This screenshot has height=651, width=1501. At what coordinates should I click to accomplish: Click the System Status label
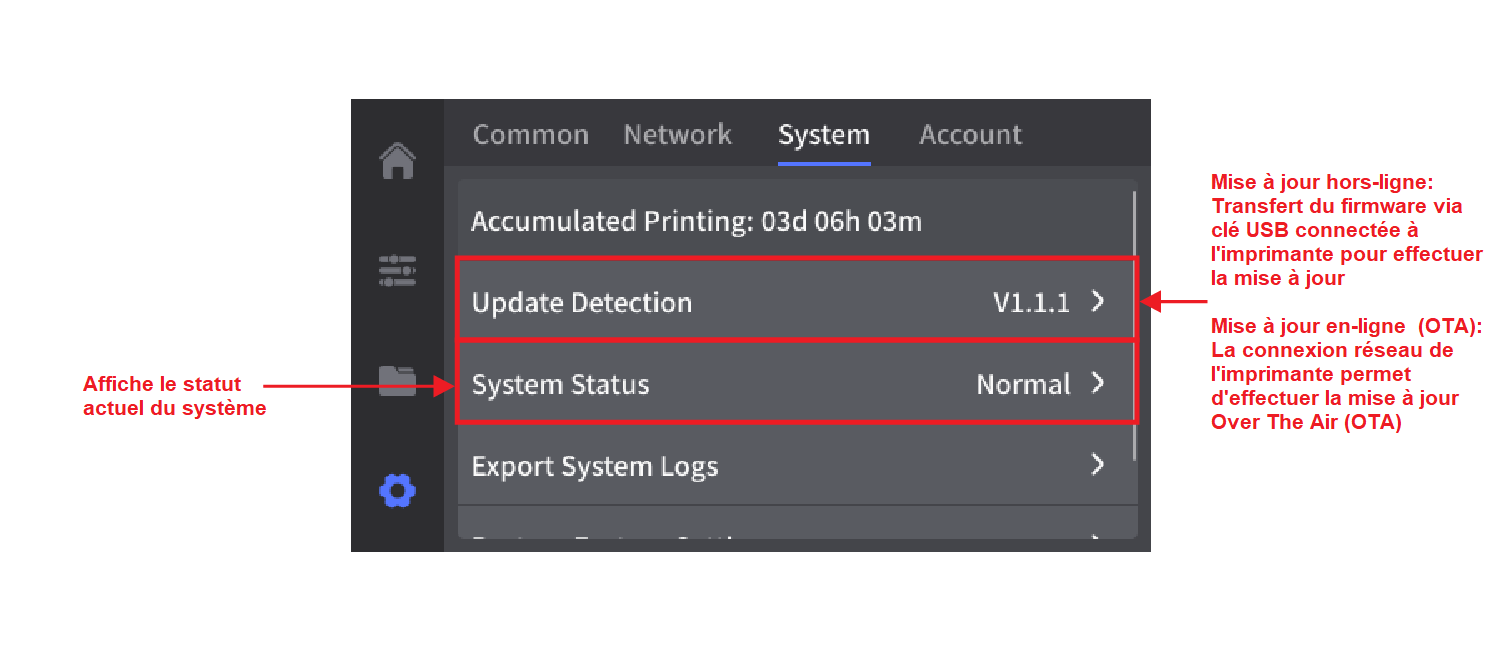point(560,385)
